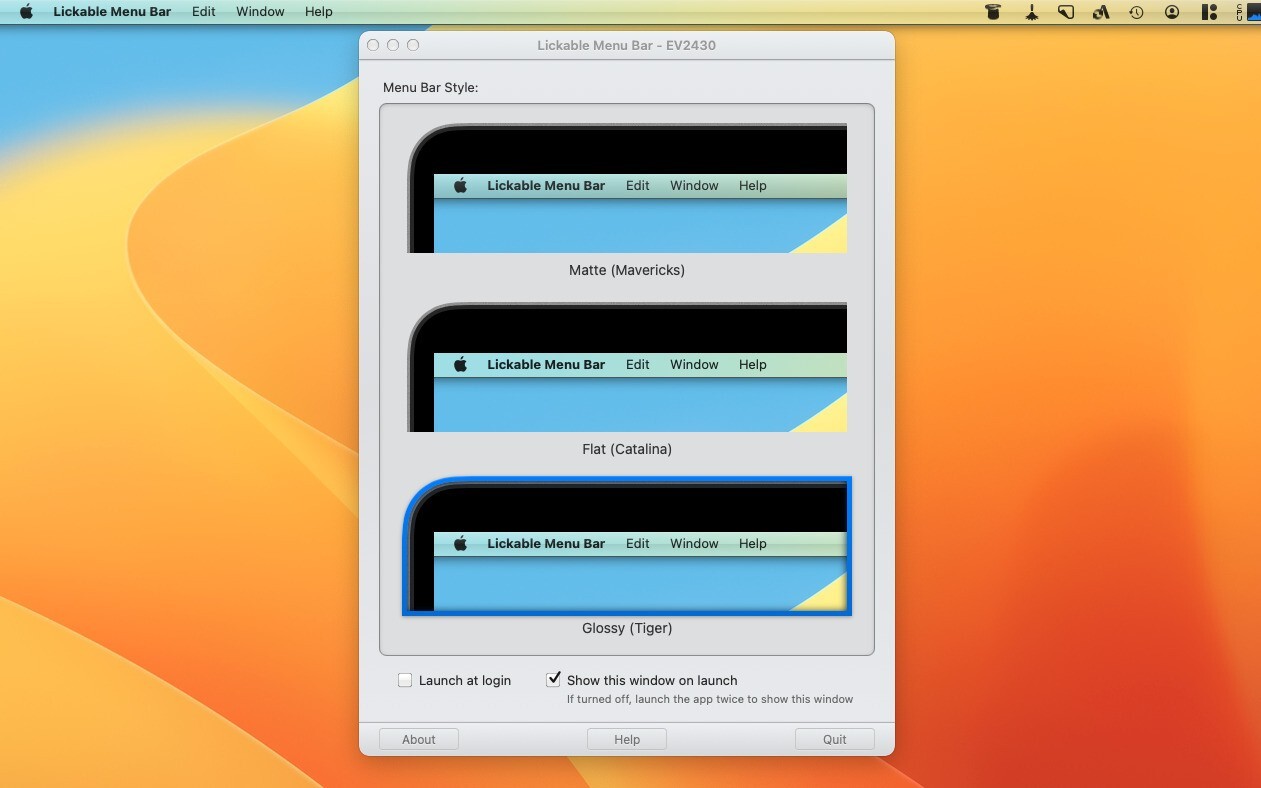Click the user account menu bar icon
The height and width of the screenshot is (788, 1261).
(x=1171, y=12)
